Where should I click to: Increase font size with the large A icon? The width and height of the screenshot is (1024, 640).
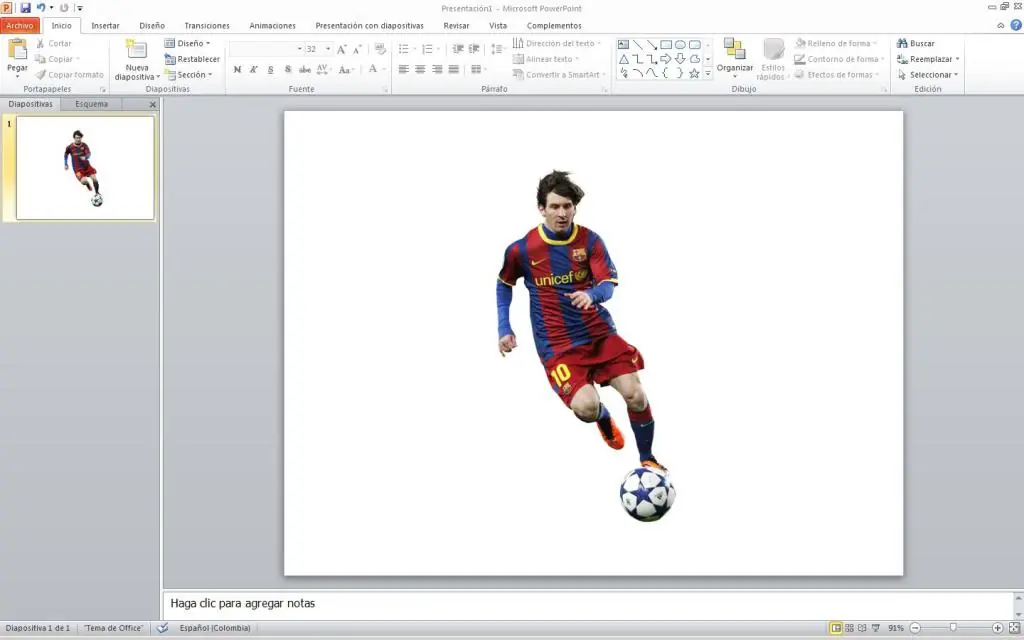341,49
